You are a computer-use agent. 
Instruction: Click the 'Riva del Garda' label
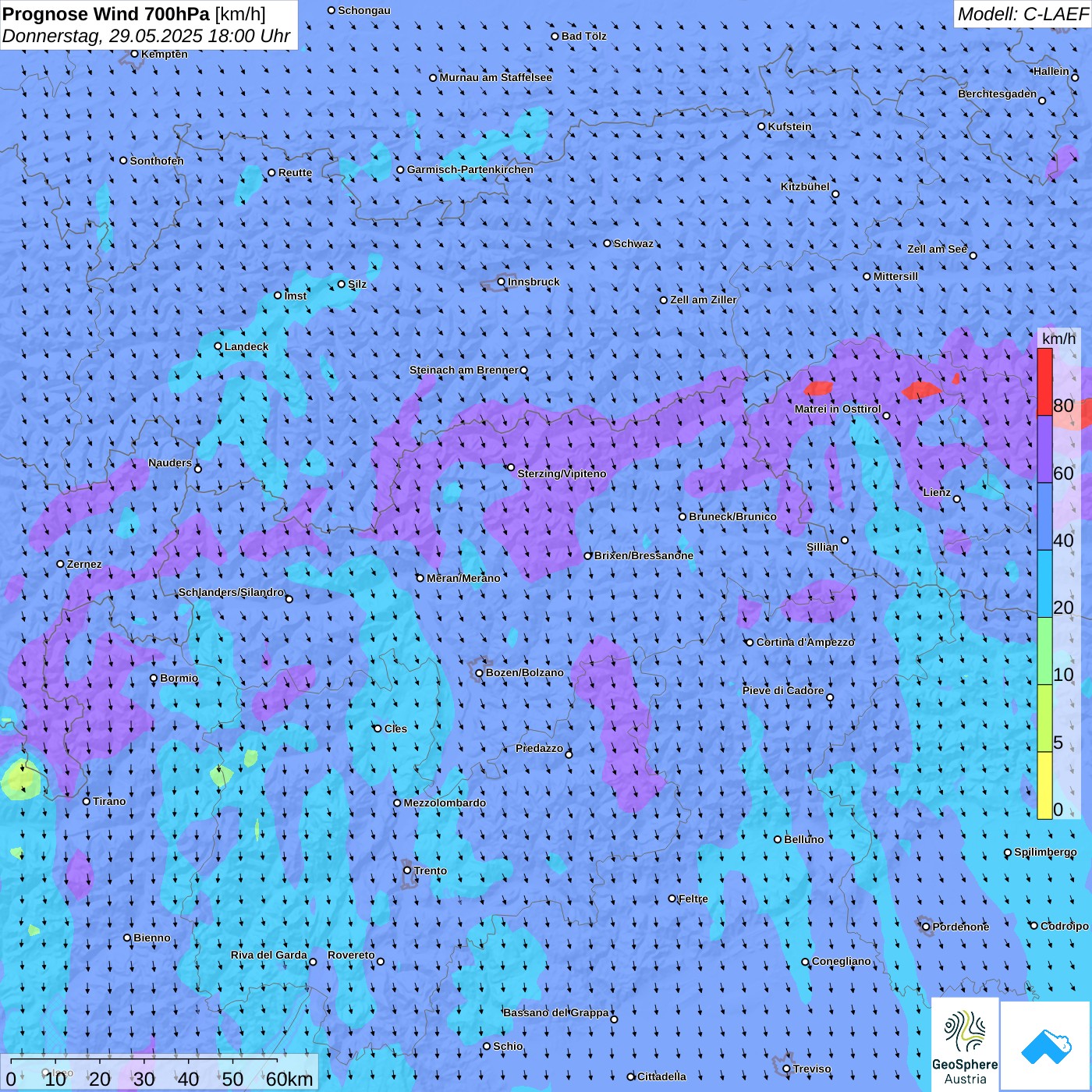click(269, 955)
